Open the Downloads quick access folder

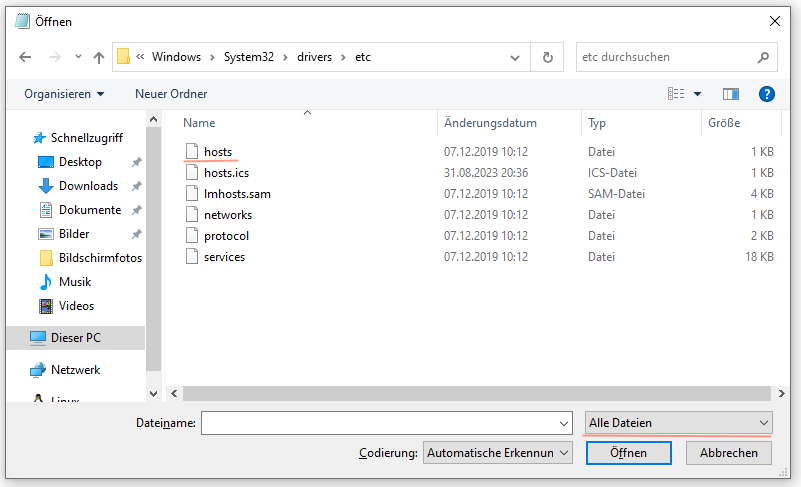tap(88, 186)
